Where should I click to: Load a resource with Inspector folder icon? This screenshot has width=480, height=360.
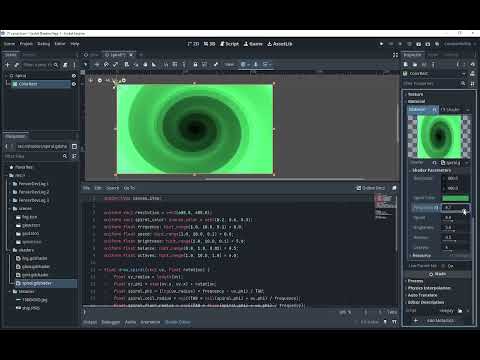pyautogui.click(x=415, y=64)
